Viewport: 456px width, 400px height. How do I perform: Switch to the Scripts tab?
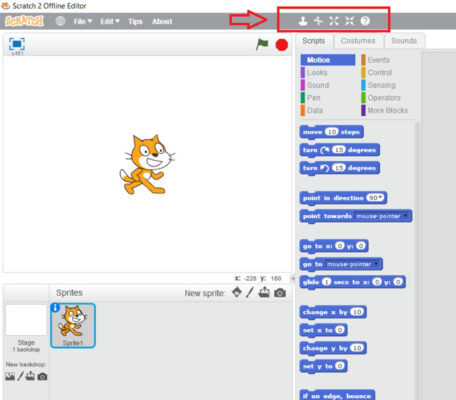314,41
